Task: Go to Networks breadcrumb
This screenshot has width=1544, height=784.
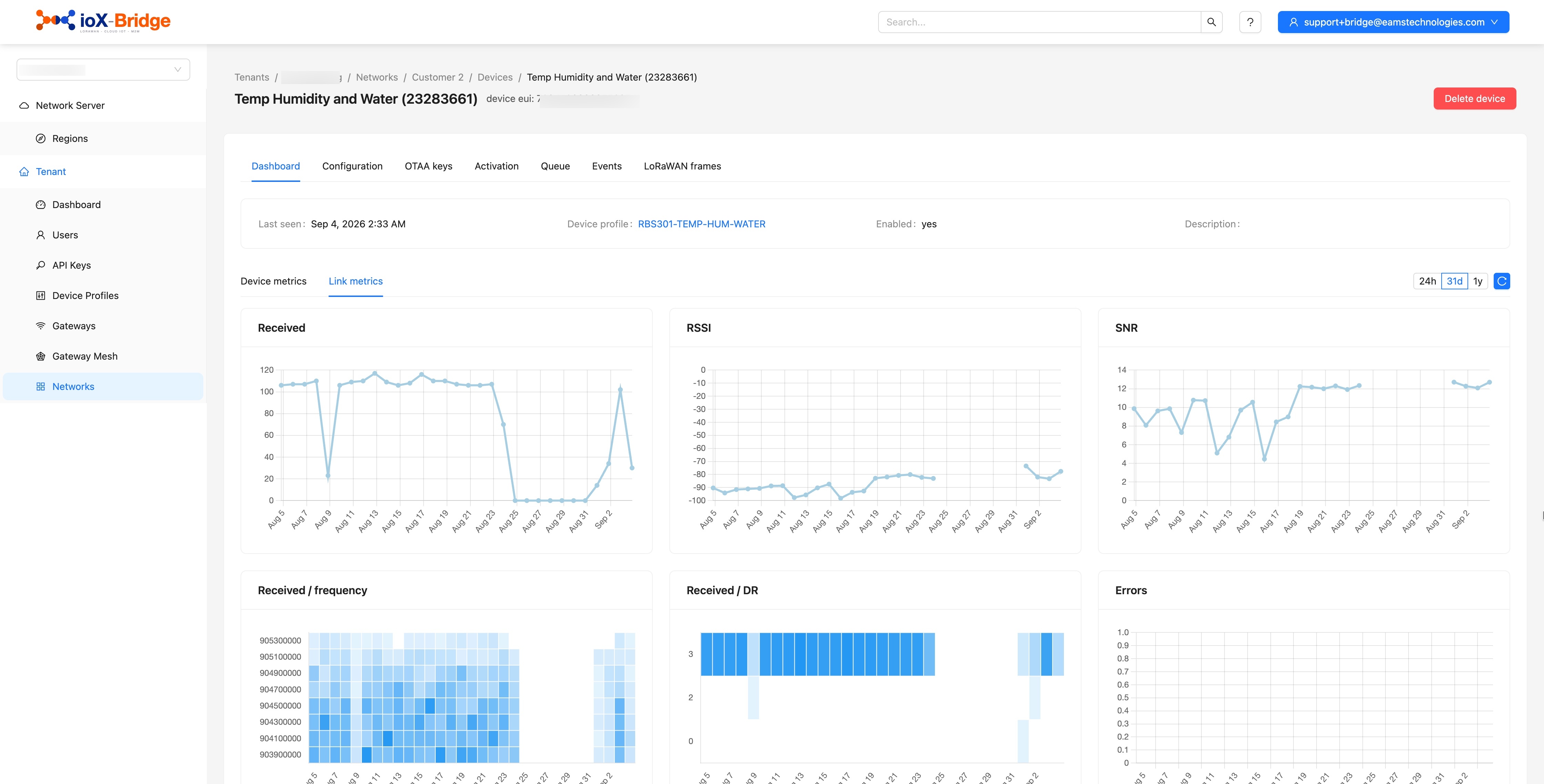Action: pos(376,77)
